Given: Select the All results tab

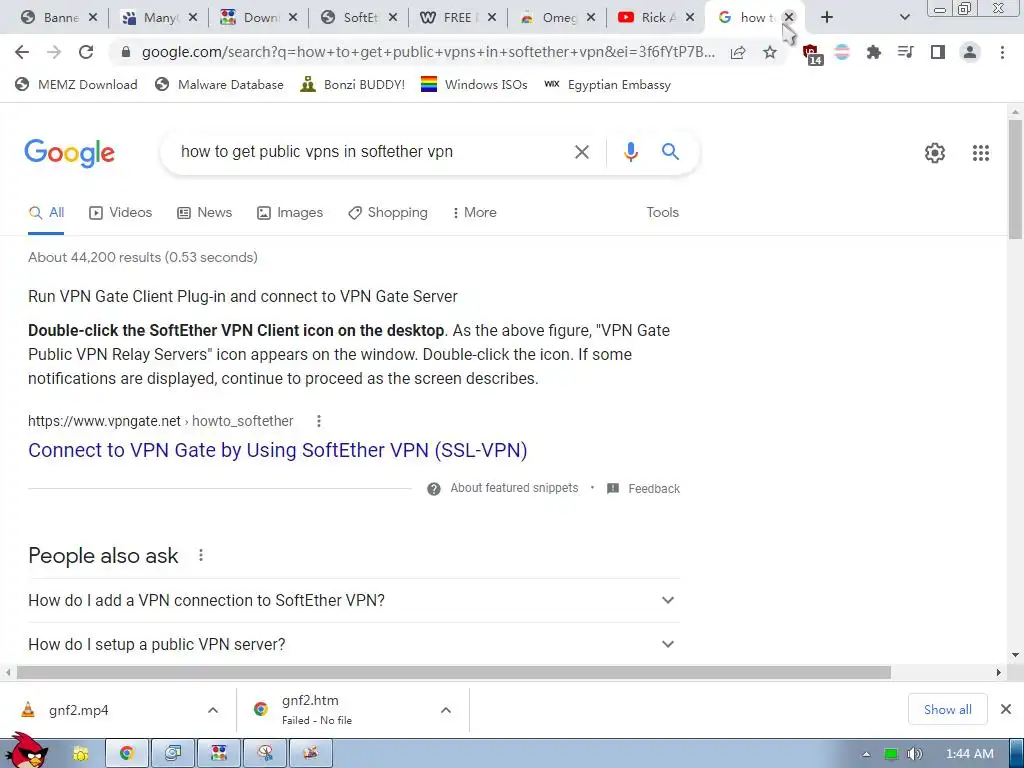Looking at the screenshot, I should [46, 213].
